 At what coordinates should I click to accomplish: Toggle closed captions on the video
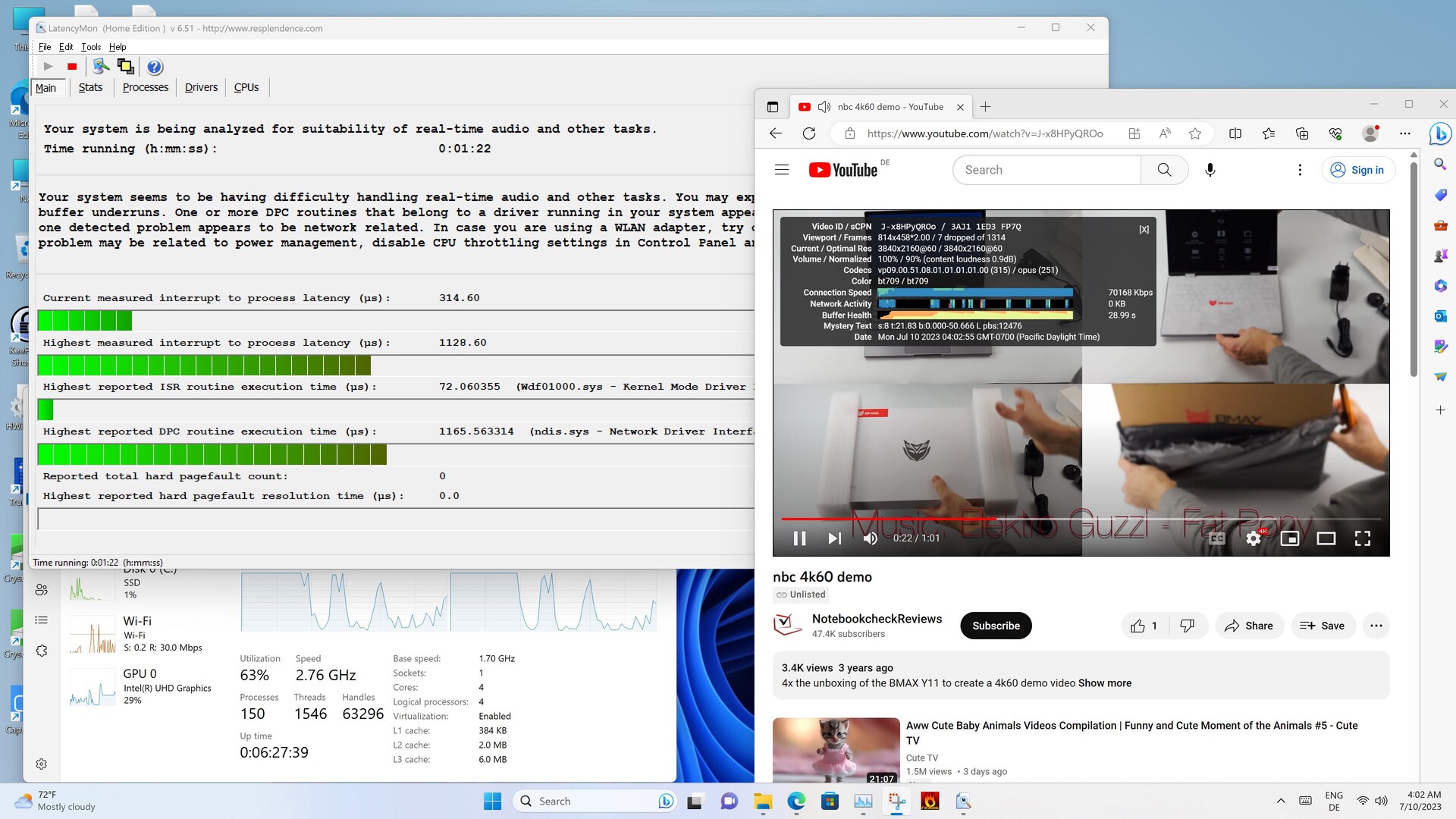(x=1216, y=538)
